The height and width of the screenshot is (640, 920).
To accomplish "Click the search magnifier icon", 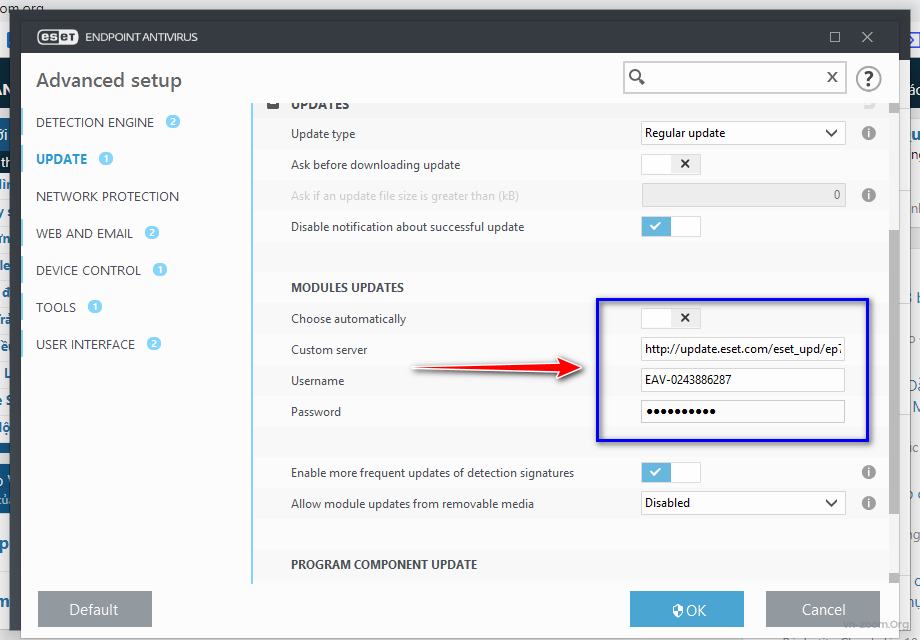I will click(x=637, y=77).
